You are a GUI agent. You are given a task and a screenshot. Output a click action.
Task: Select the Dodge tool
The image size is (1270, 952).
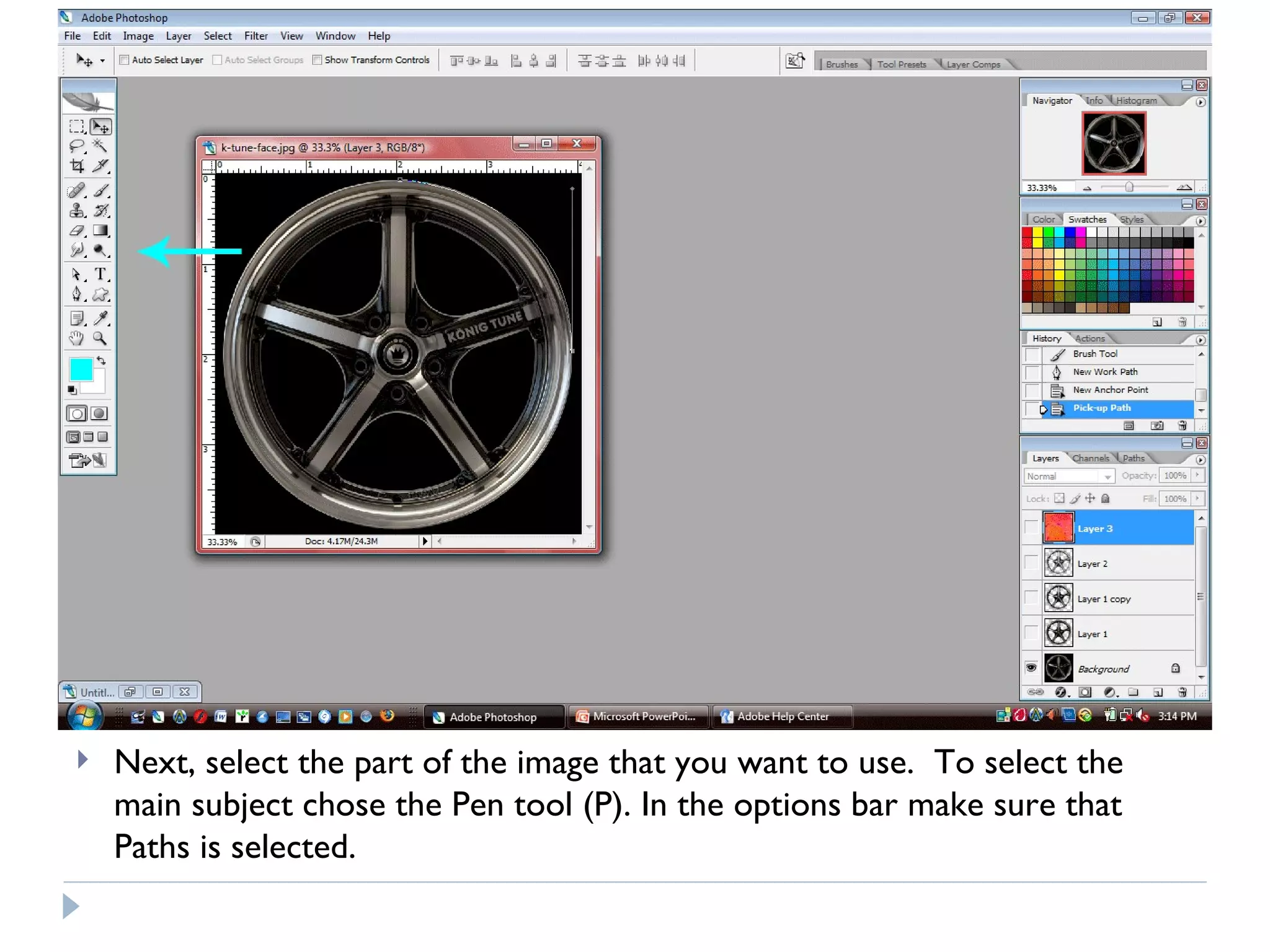tap(100, 250)
